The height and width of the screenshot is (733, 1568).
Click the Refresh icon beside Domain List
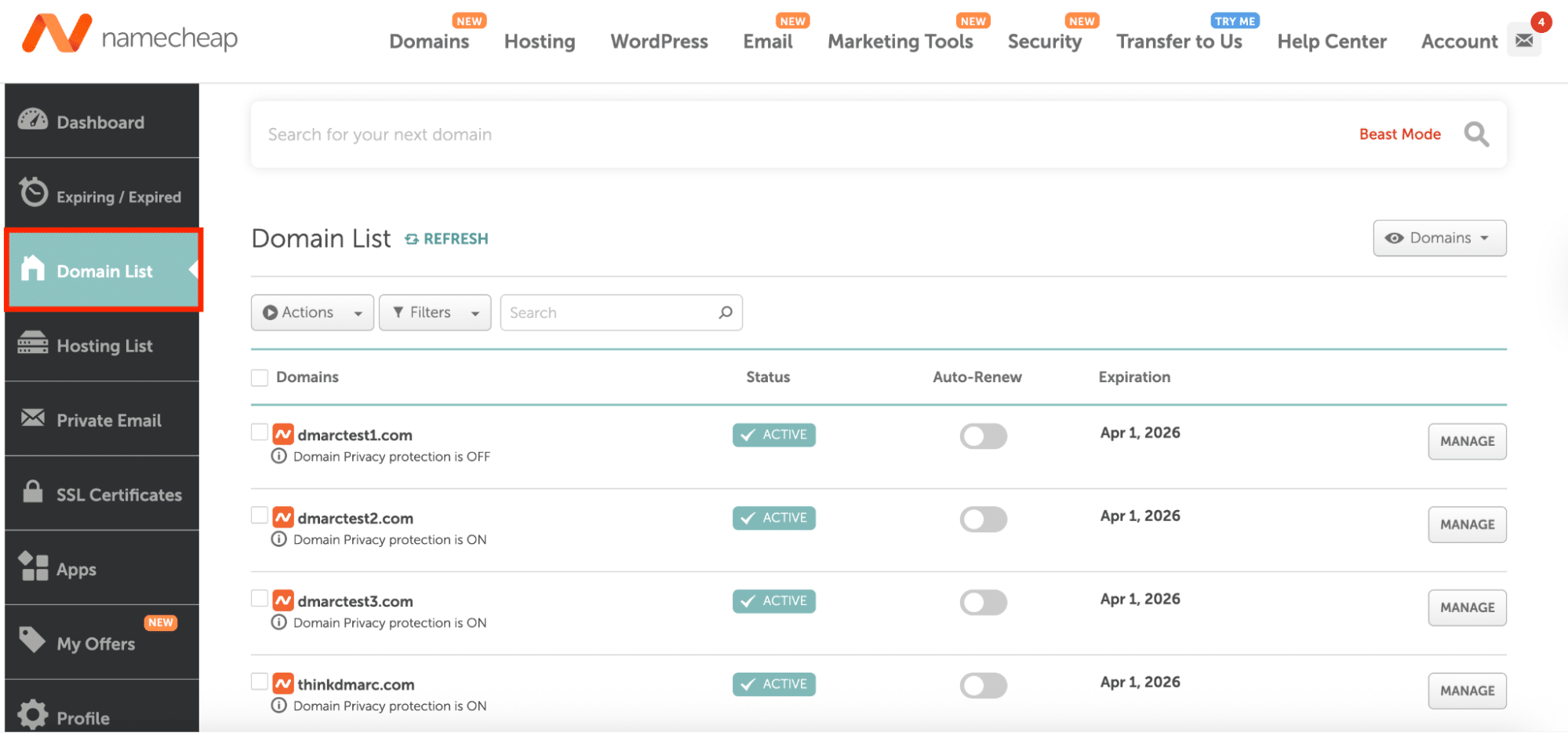(x=412, y=239)
